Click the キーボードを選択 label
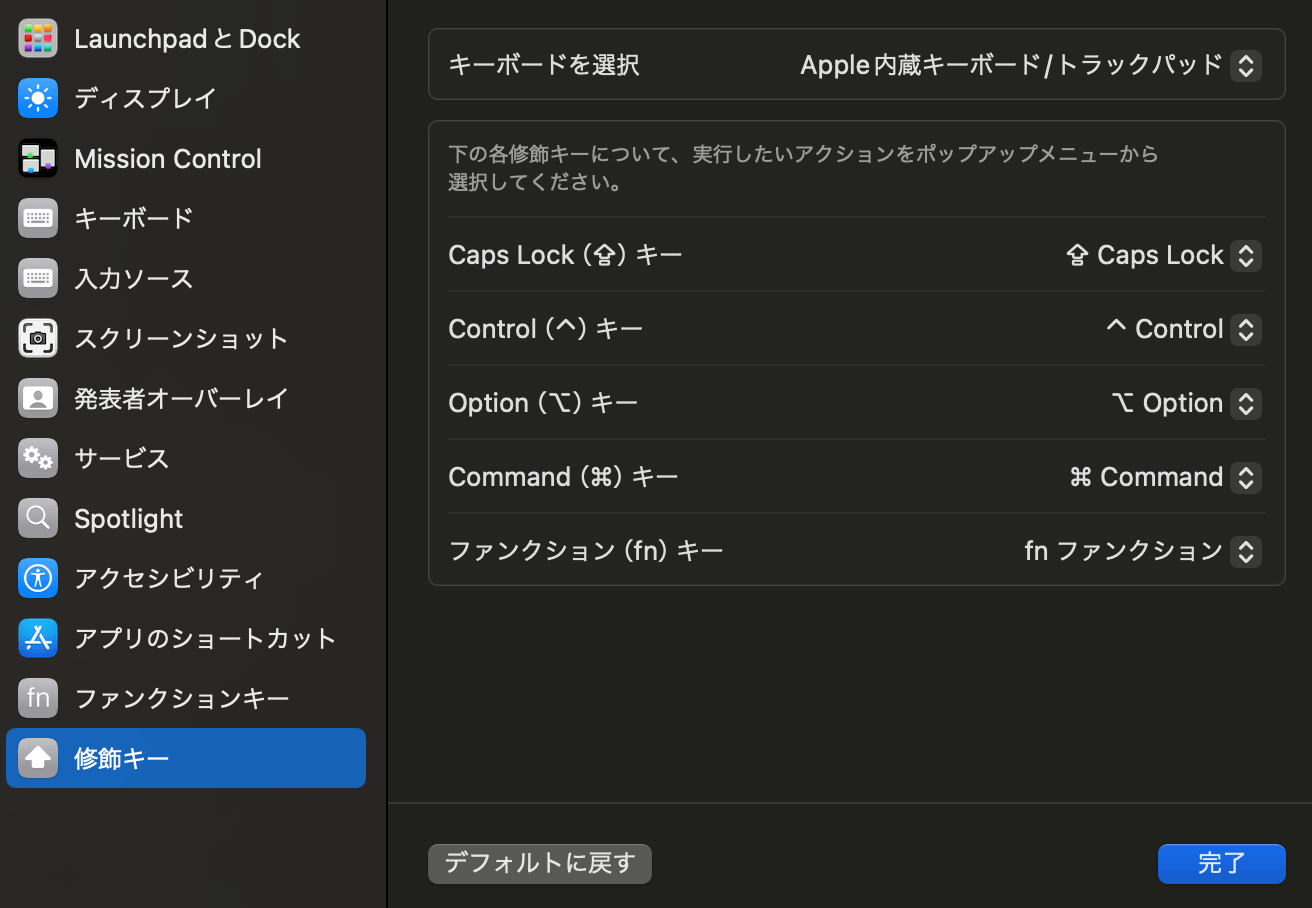Image resolution: width=1312 pixels, height=908 pixels. [544, 66]
